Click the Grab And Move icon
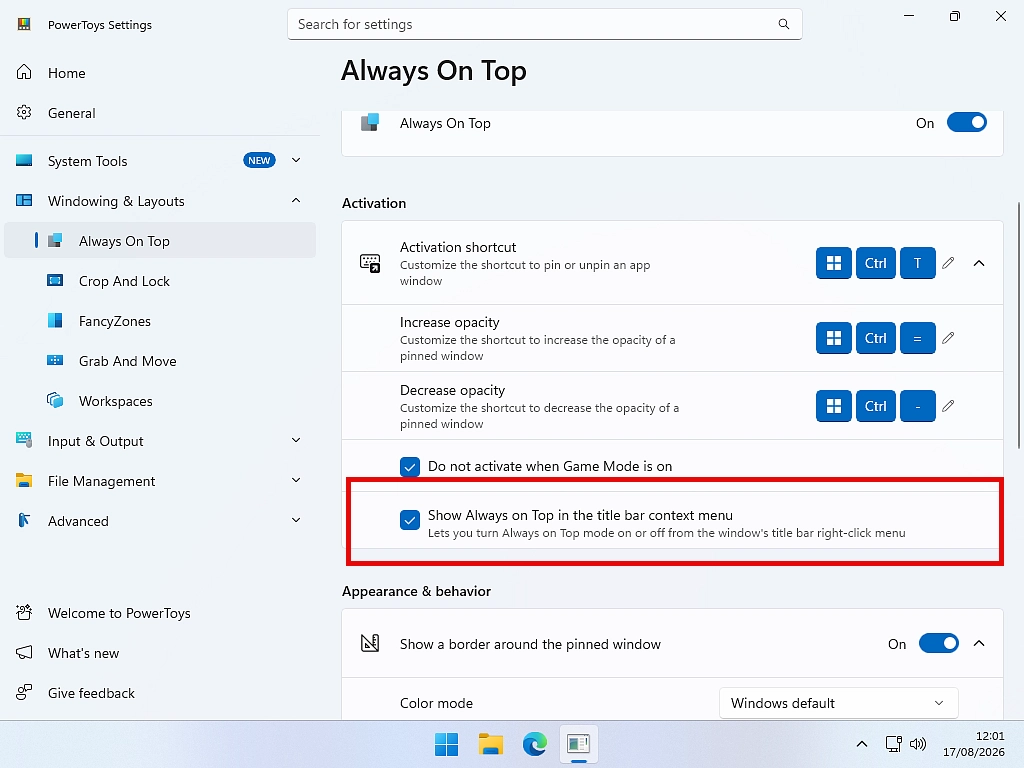The image size is (1024, 768). coord(55,360)
